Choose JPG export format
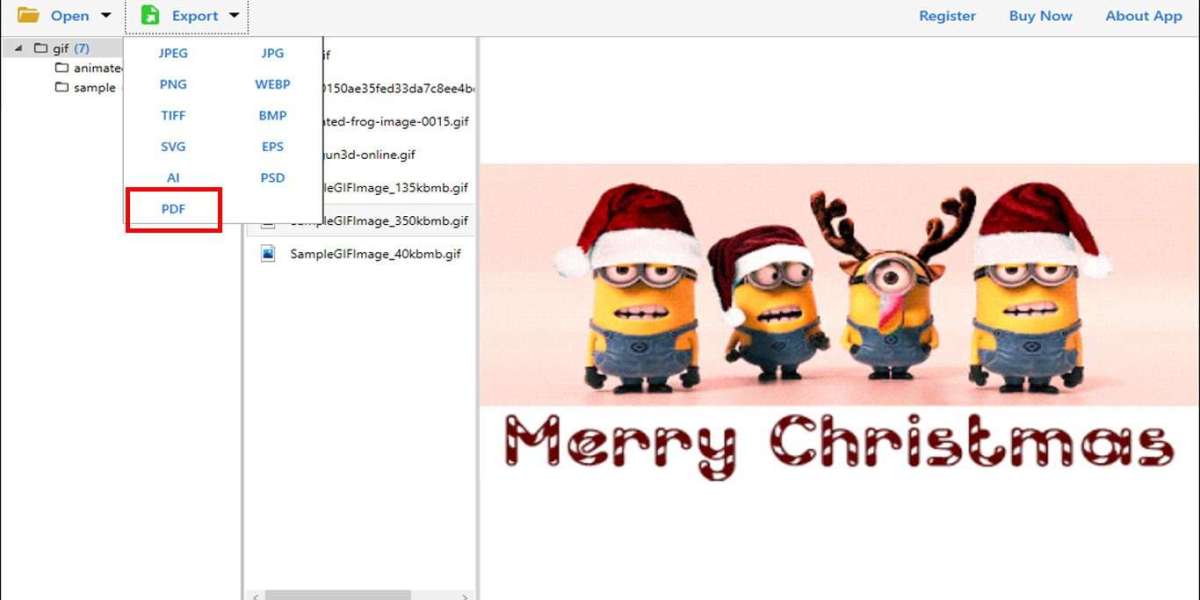1200x600 pixels. tap(272, 53)
